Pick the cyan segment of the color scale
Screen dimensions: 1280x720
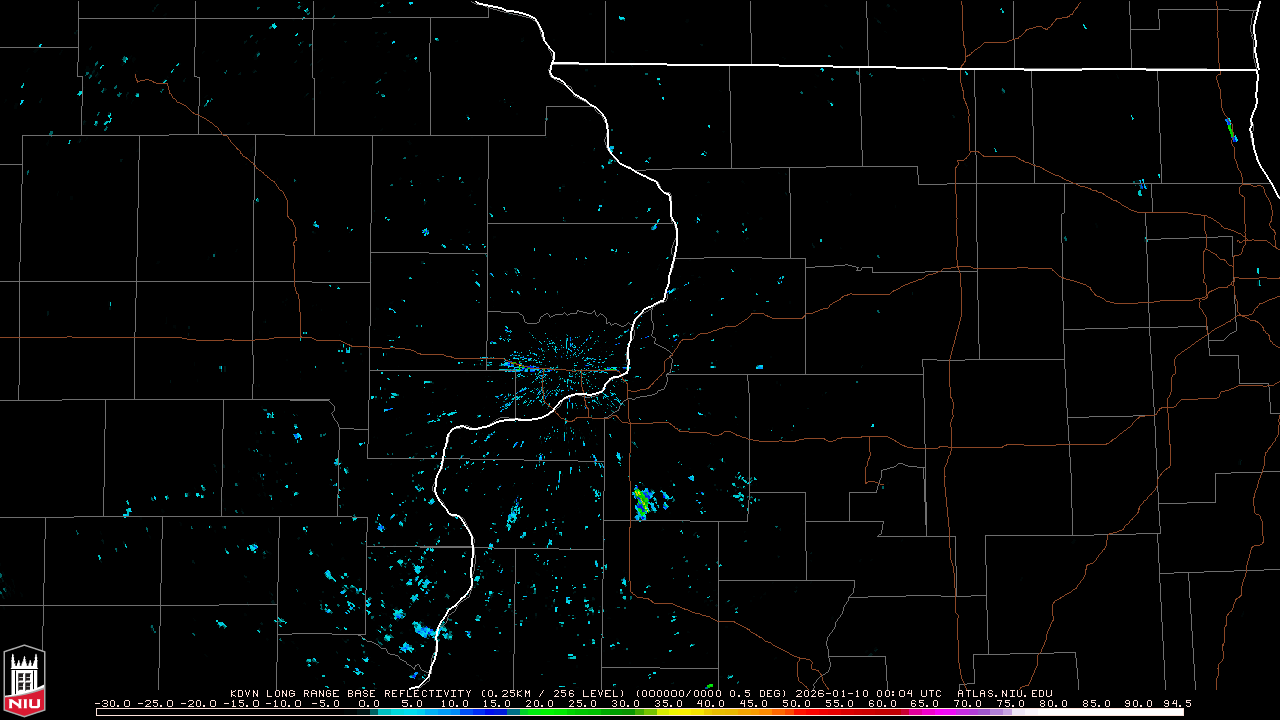[420, 712]
